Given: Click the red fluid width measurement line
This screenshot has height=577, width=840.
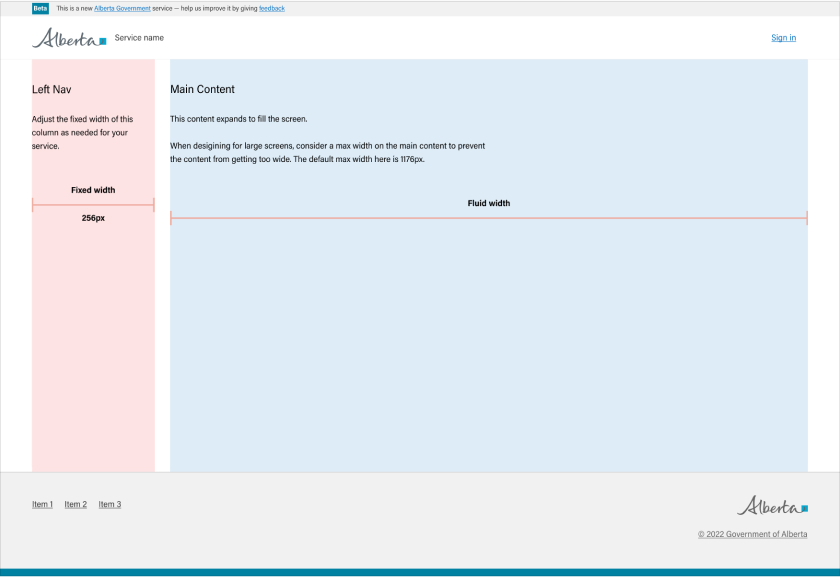Looking at the screenshot, I should (x=489, y=218).
